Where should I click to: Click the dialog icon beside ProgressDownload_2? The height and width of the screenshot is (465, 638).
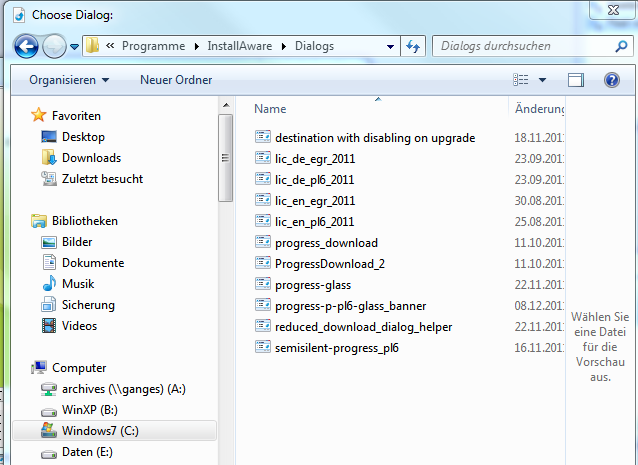[263, 263]
